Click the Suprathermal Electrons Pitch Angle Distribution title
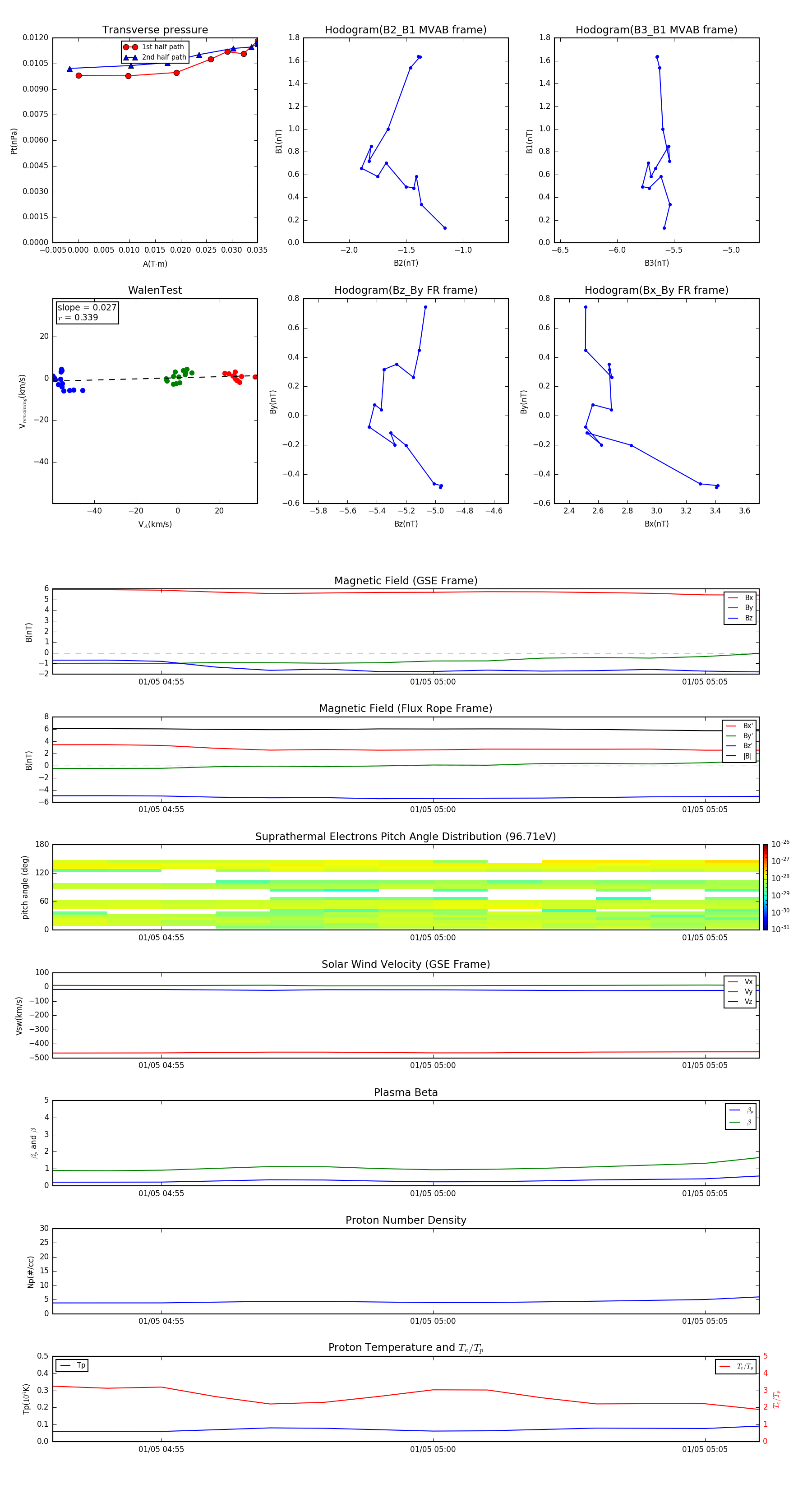812x1489 pixels. [x=406, y=837]
